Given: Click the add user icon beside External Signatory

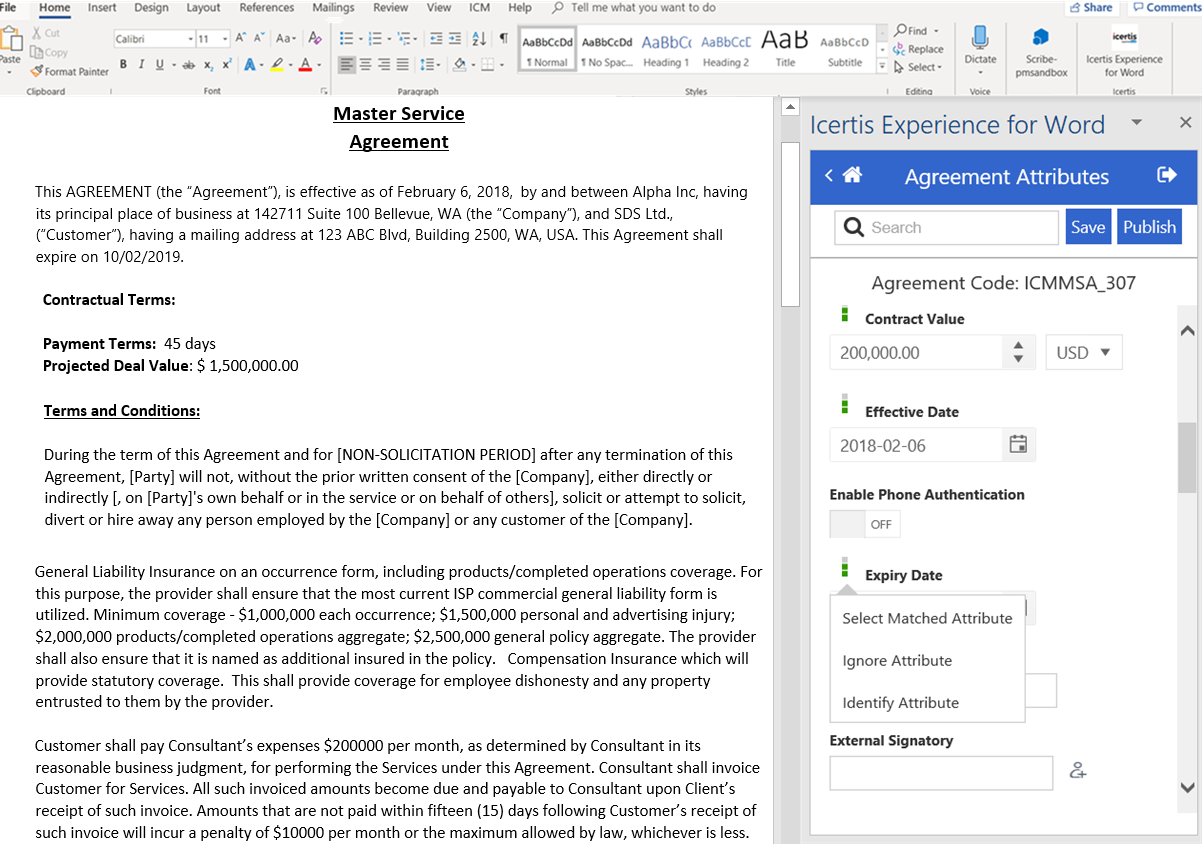Looking at the screenshot, I should click(x=1078, y=771).
